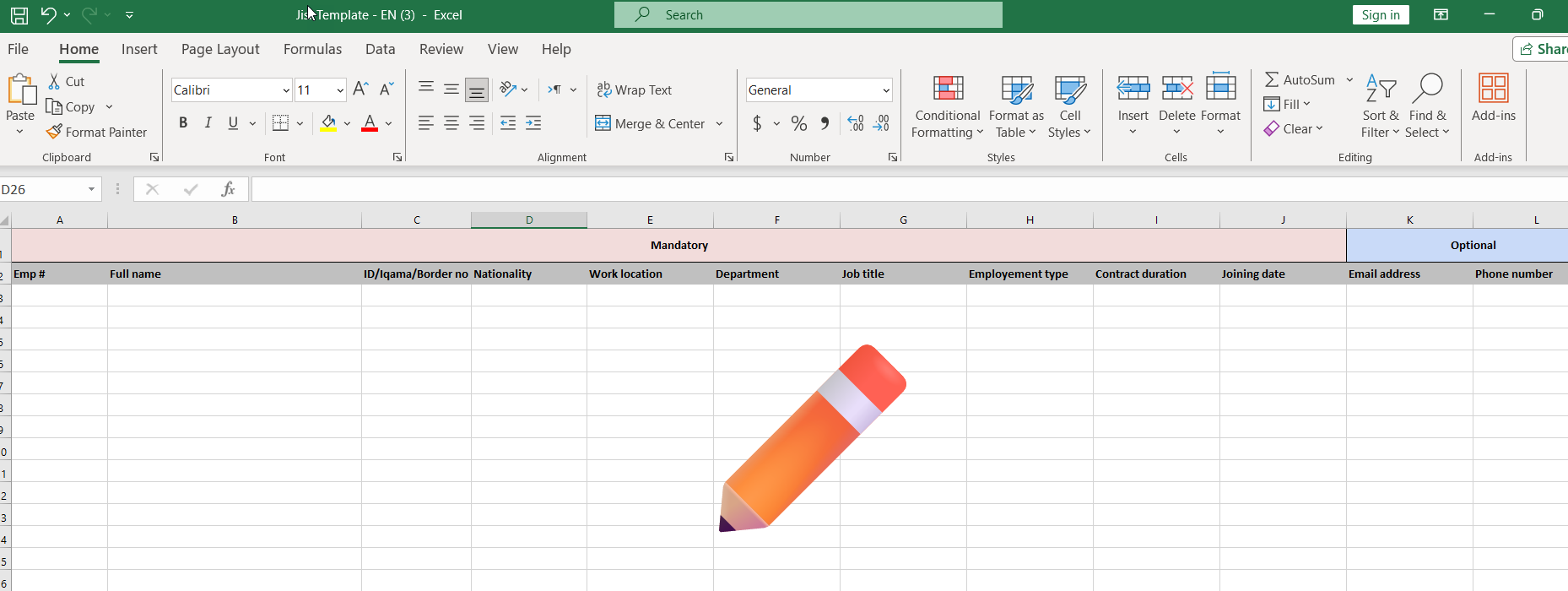Click the AutoSum button
Viewport: 1568px width, 591px height.
[x=1300, y=79]
